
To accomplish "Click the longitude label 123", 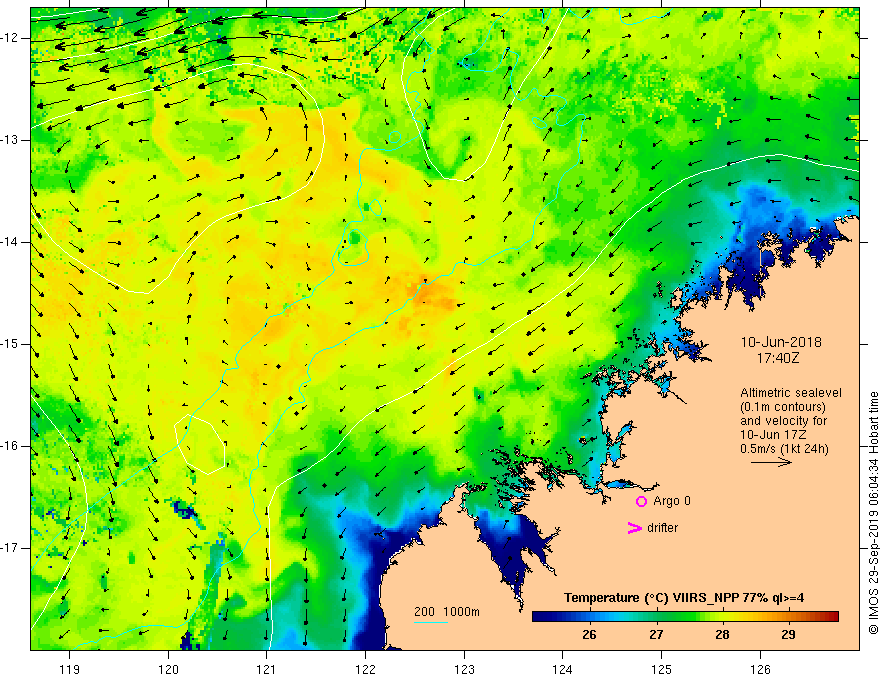I will pyautogui.click(x=464, y=669).
